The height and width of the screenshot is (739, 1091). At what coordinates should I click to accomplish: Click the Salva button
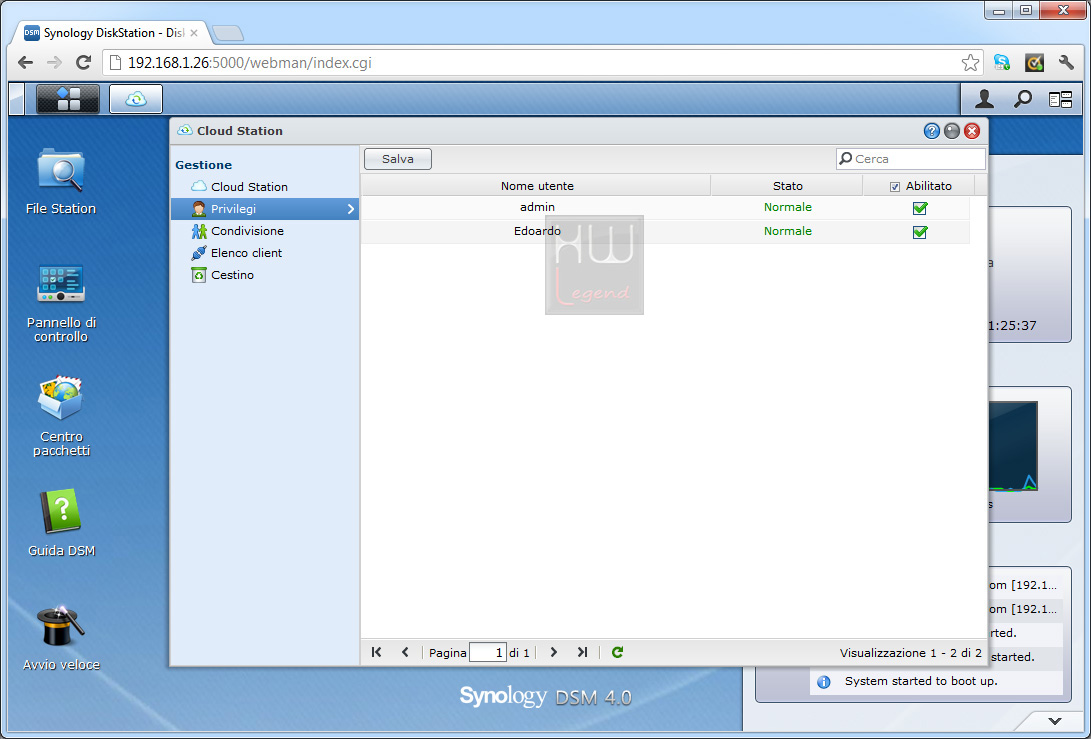pyautogui.click(x=398, y=159)
